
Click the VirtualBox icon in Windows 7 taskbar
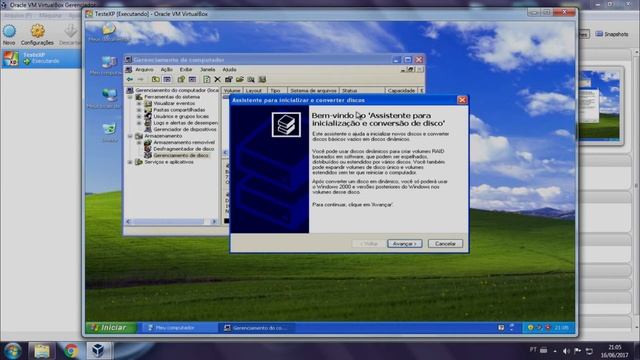point(98,351)
